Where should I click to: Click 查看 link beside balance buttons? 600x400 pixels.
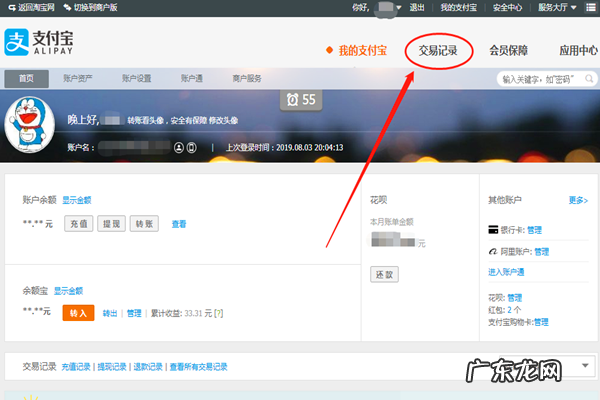[x=179, y=224]
